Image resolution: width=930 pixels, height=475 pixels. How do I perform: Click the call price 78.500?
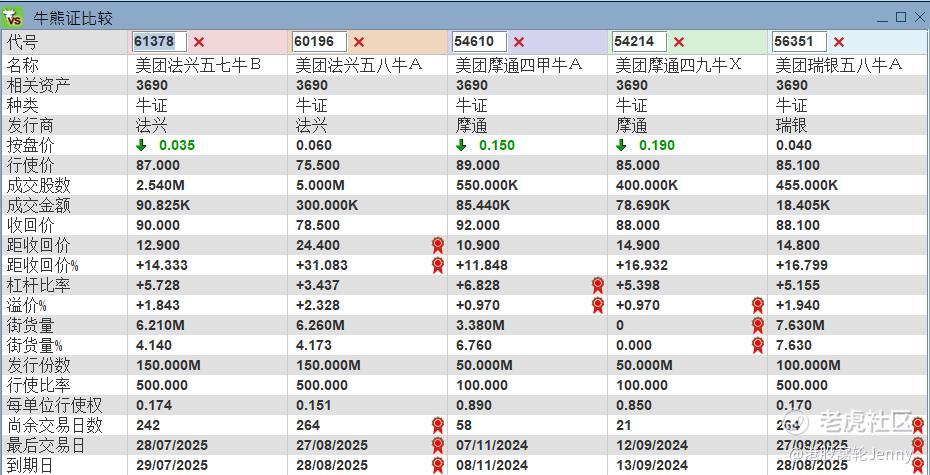click(318, 225)
